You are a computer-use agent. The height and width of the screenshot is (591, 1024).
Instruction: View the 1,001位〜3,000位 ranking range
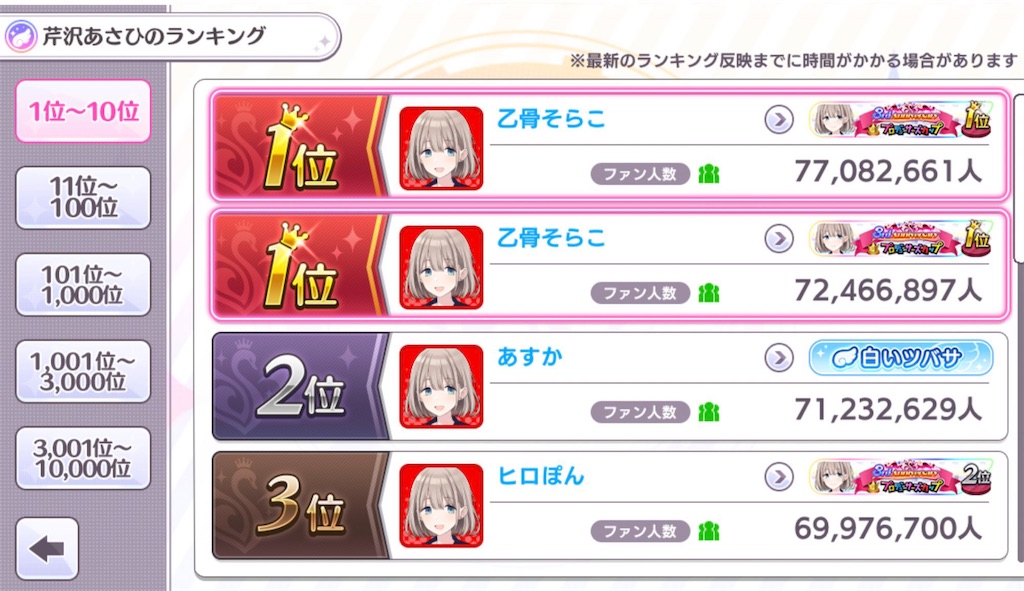click(83, 371)
